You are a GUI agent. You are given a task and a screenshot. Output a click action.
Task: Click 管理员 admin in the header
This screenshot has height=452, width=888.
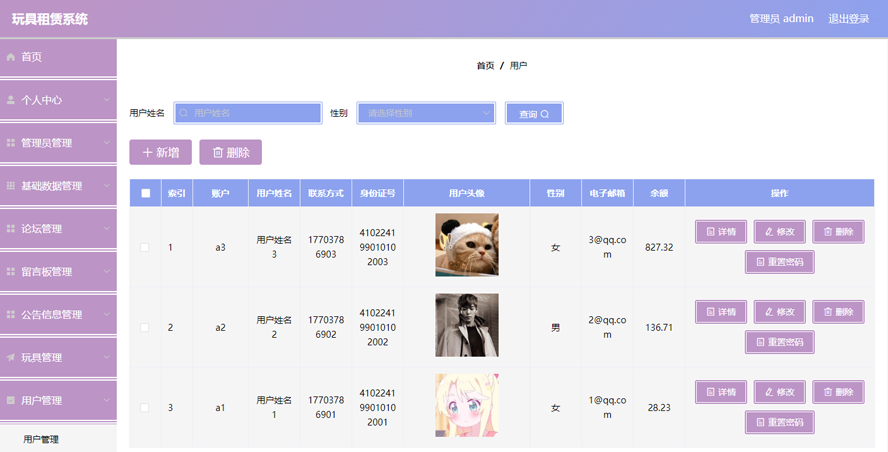coord(782,19)
